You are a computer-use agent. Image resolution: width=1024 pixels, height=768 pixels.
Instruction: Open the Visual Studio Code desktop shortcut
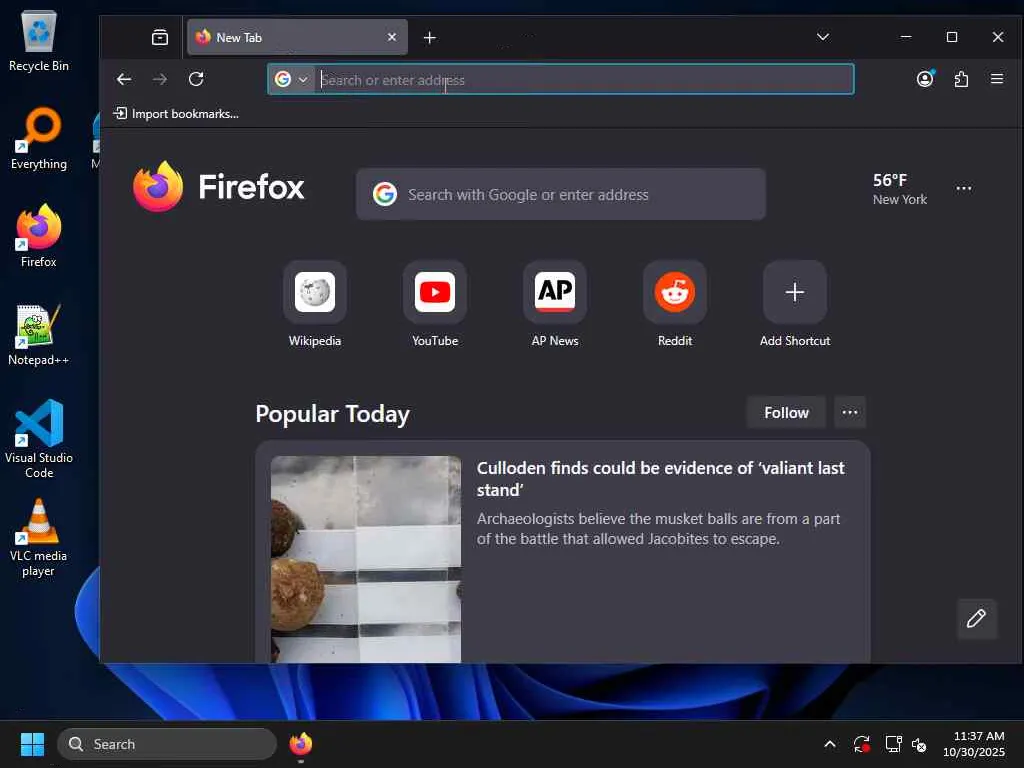click(x=39, y=439)
